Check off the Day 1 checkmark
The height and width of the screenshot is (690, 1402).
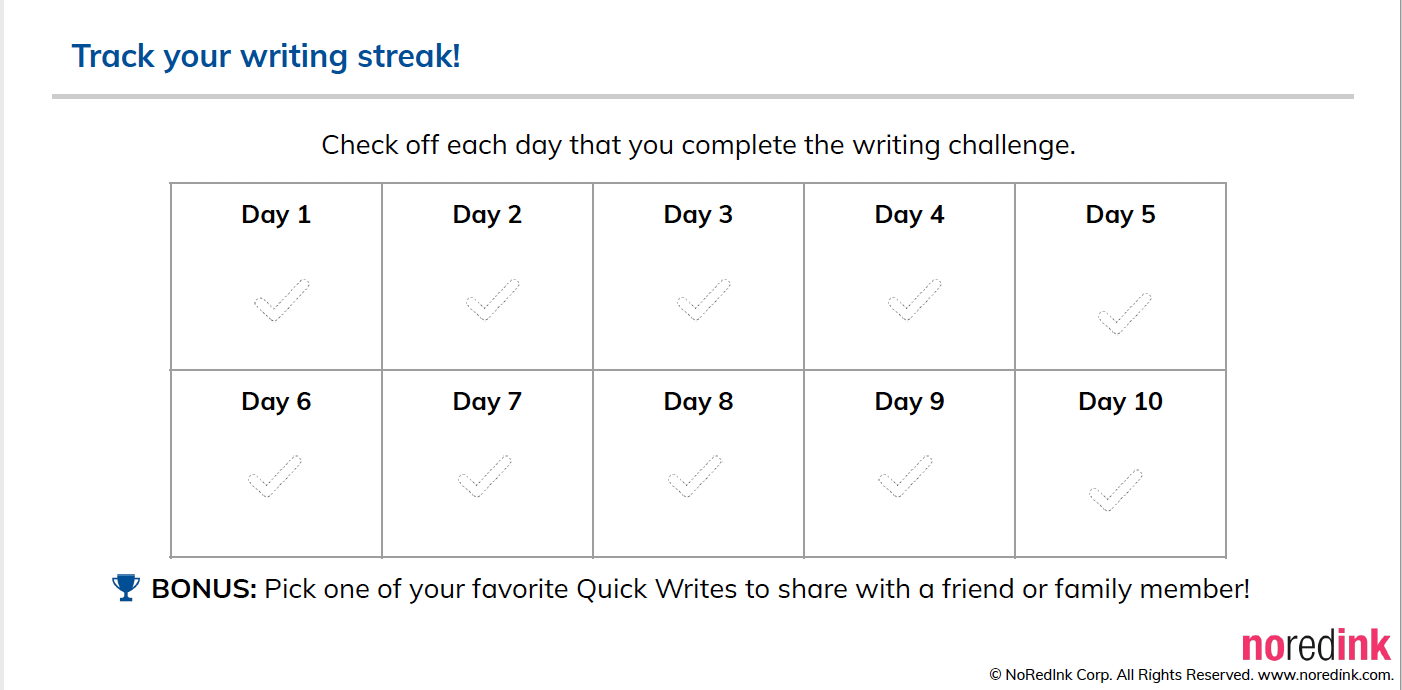tap(280, 301)
